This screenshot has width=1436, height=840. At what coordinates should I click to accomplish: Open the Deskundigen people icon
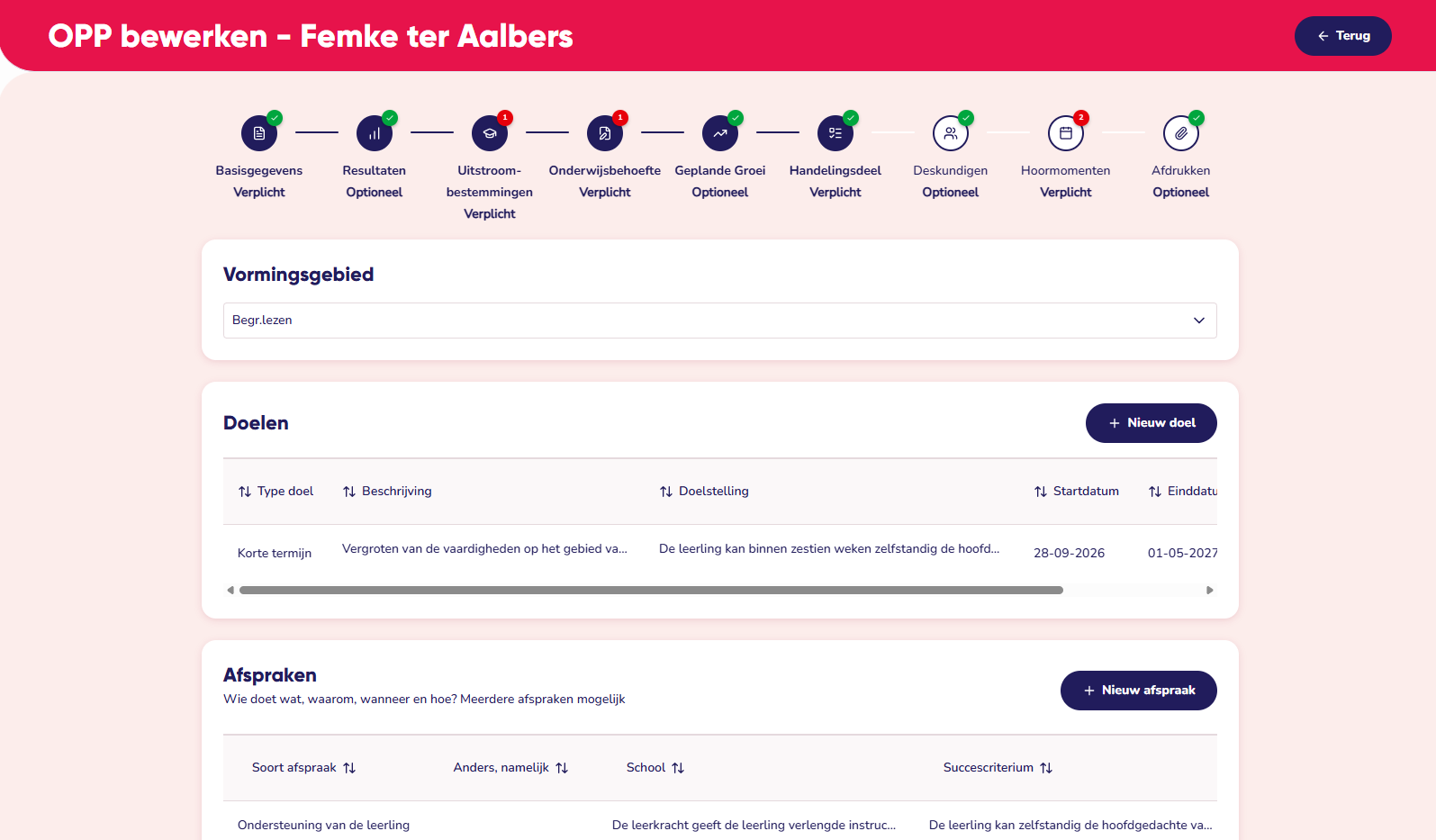951,133
